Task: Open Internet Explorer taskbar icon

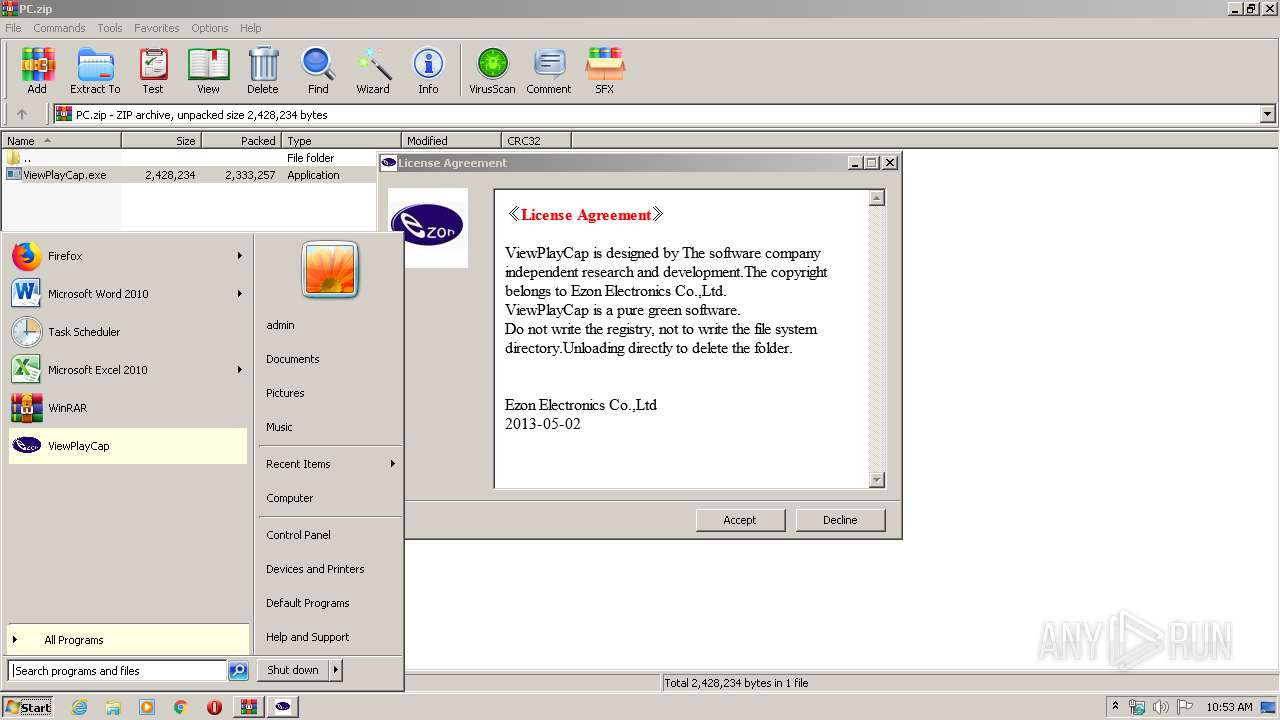Action: (x=79, y=707)
